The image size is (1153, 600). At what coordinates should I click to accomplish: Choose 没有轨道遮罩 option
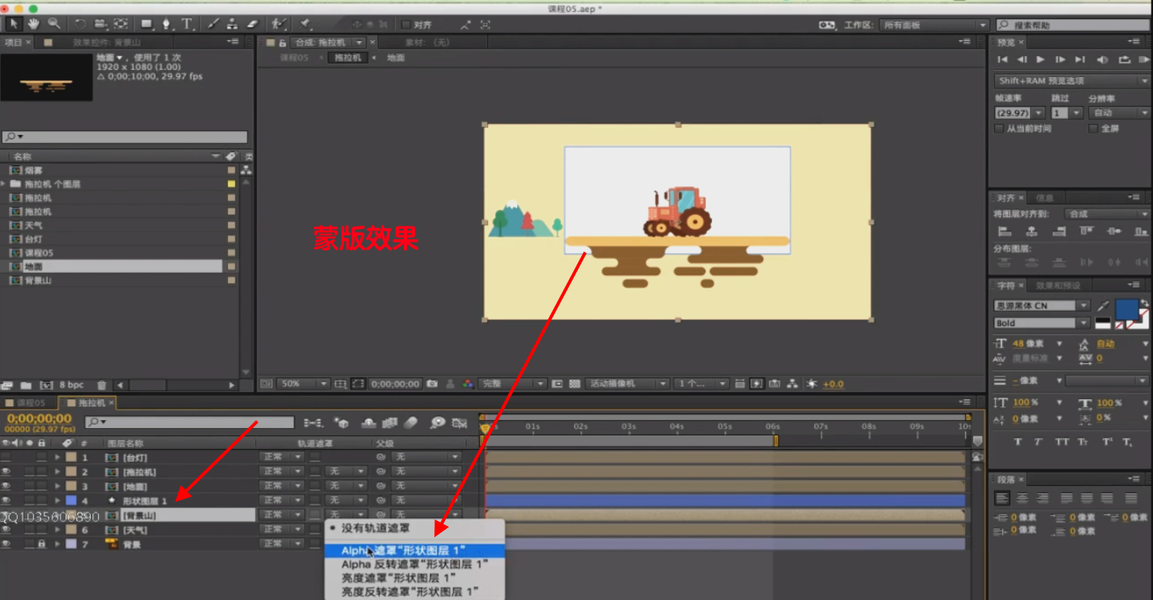pyautogui.click(x=415, y=528)
